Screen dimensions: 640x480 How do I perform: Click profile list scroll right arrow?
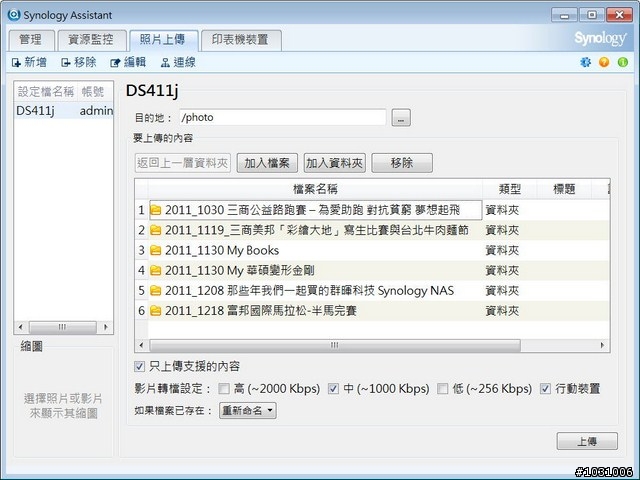click(x=106, y=327)
